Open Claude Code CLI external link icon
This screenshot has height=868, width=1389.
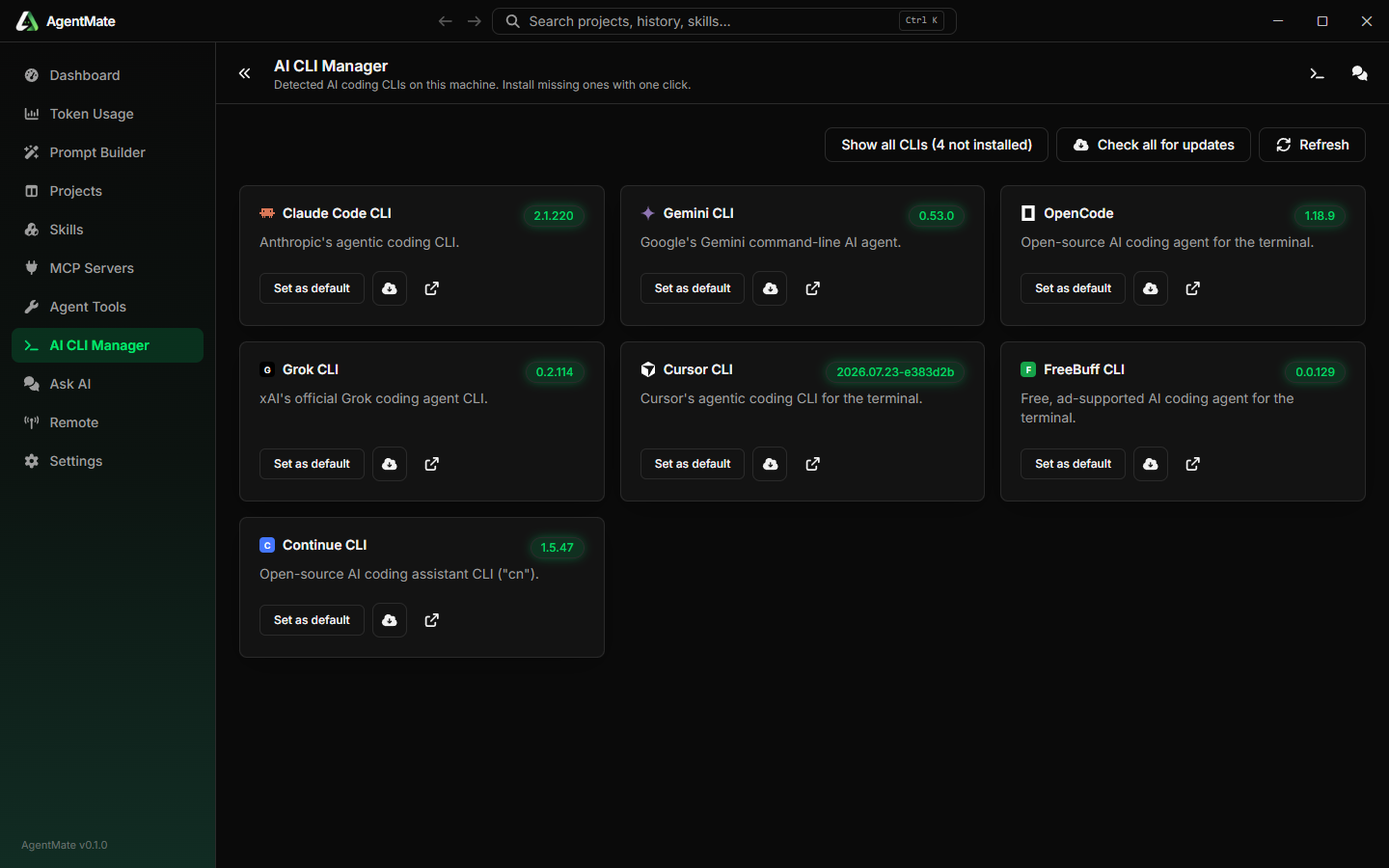432,288
